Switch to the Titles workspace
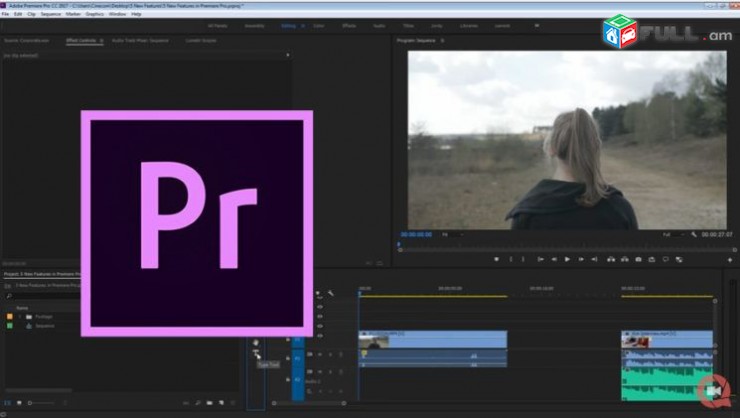The width and height of the screenshot is (740, 418). [x=408, y=26]
